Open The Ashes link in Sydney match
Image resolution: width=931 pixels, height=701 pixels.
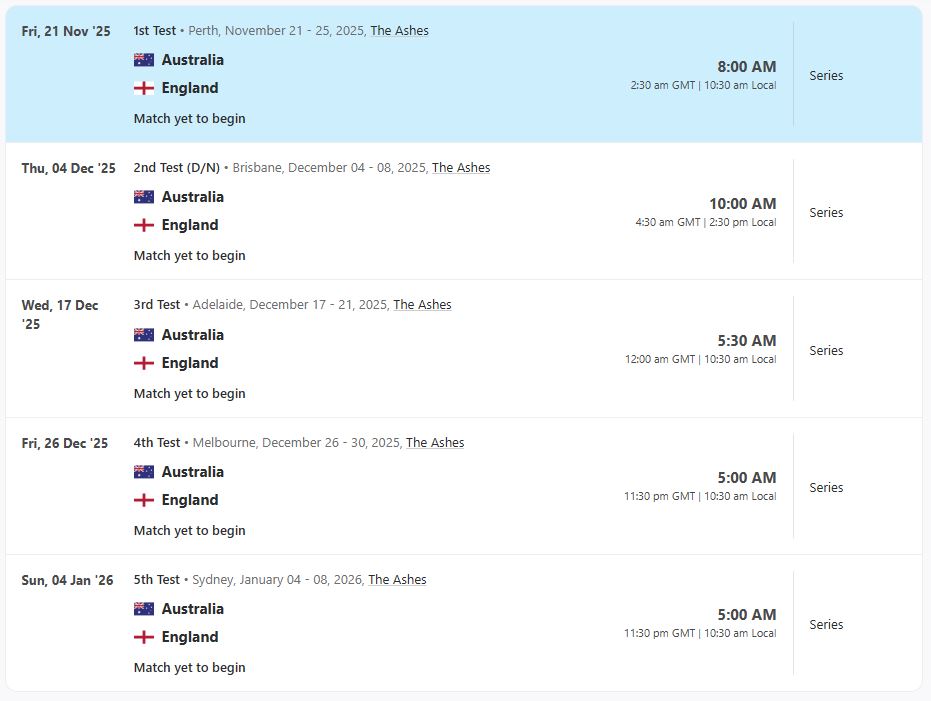(x=397, y=580)
